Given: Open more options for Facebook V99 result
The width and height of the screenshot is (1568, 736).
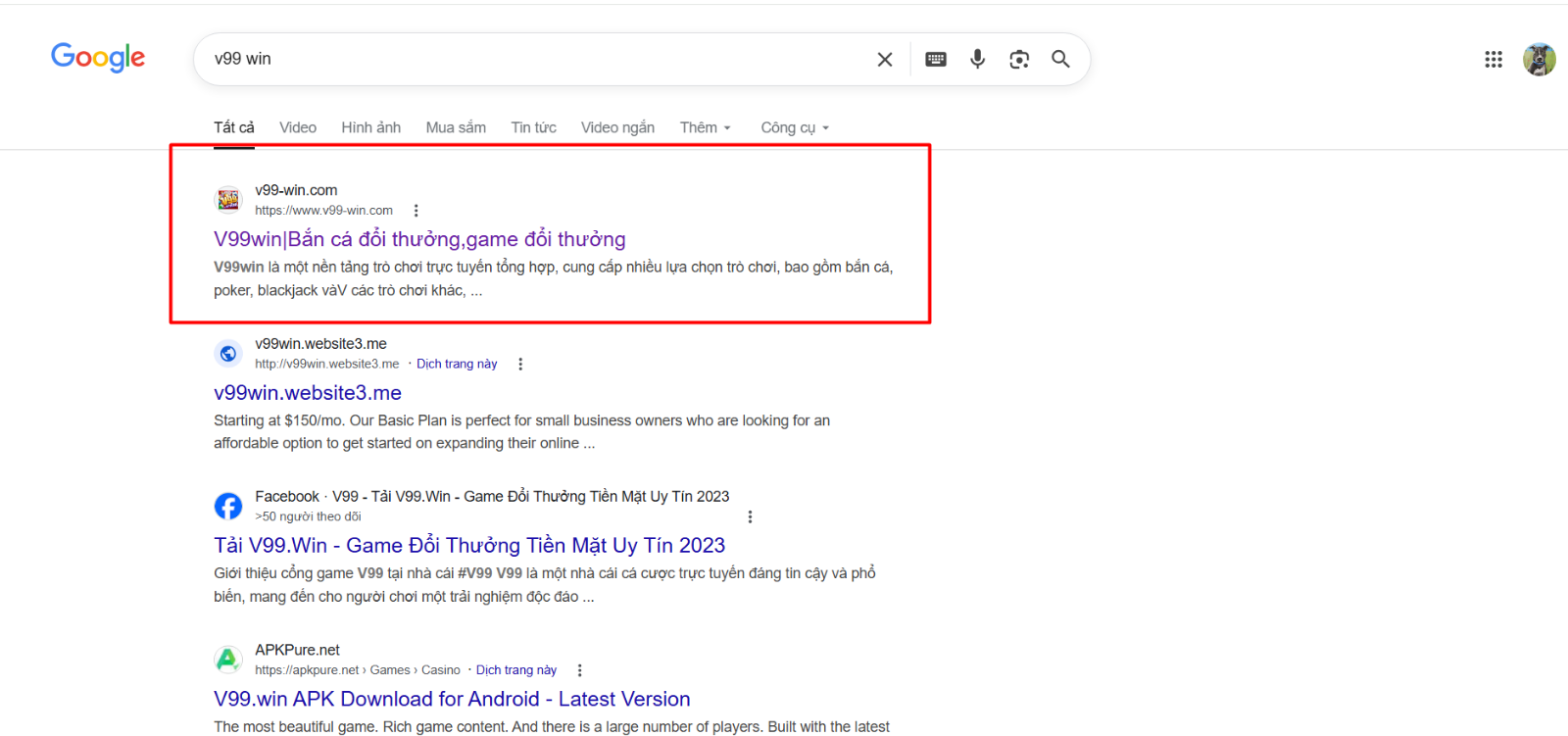Looking at the screenshot, I should (x=750, y=517).
